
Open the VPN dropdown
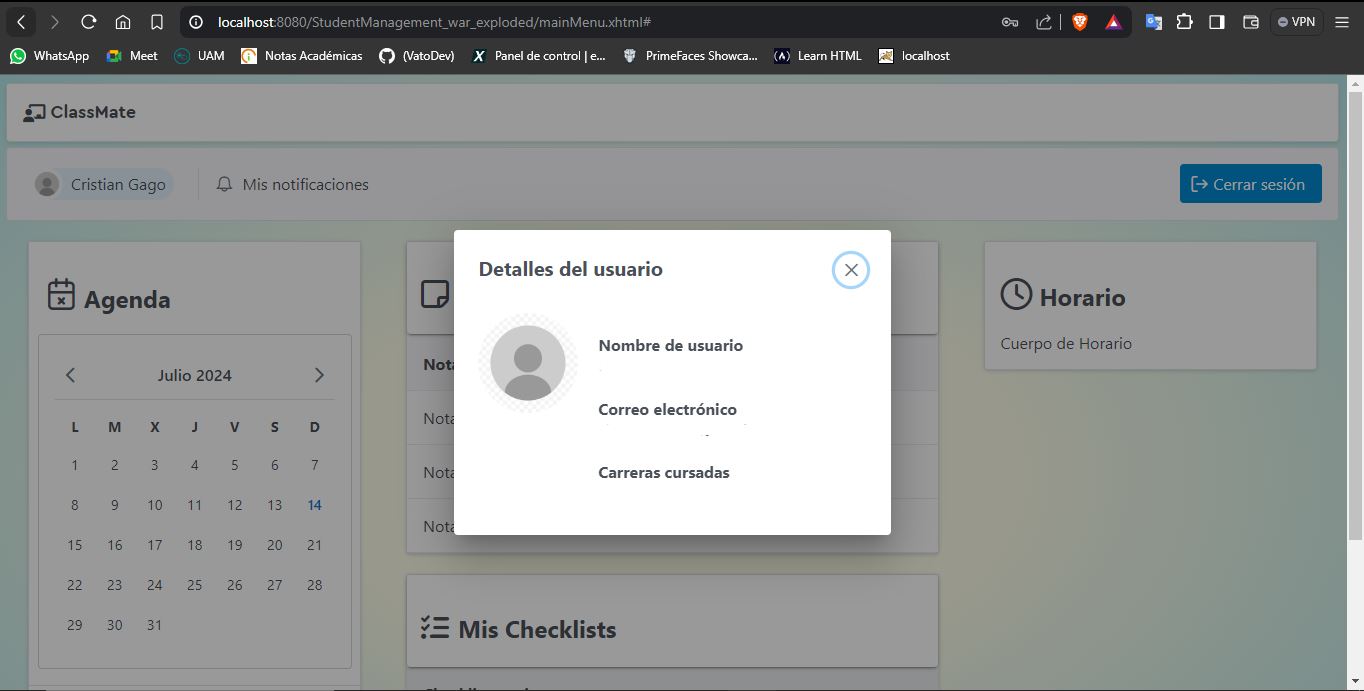1295,21
